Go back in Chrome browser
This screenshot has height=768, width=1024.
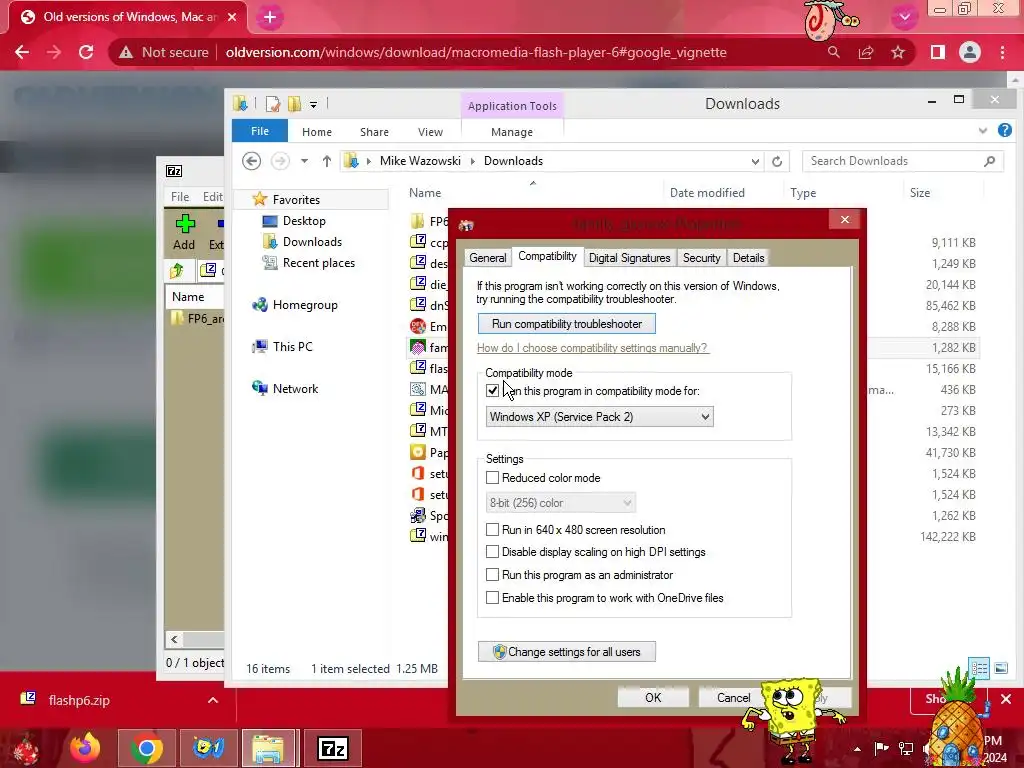22,52
